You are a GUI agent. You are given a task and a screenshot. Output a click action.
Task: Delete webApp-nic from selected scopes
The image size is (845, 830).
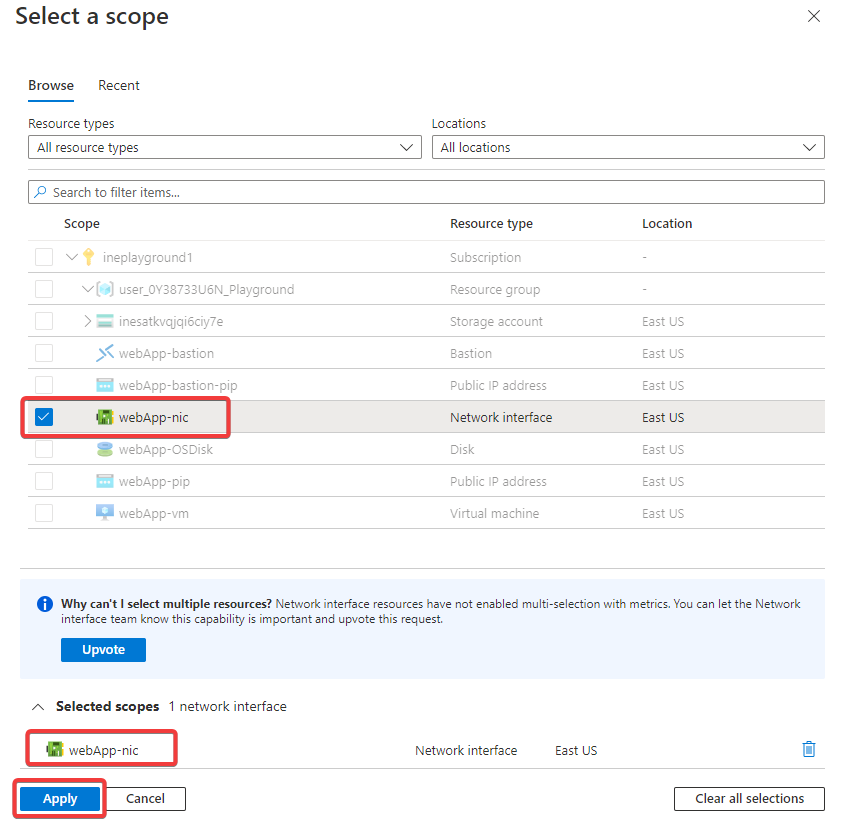pyautogui.click(x=809, y=749)
